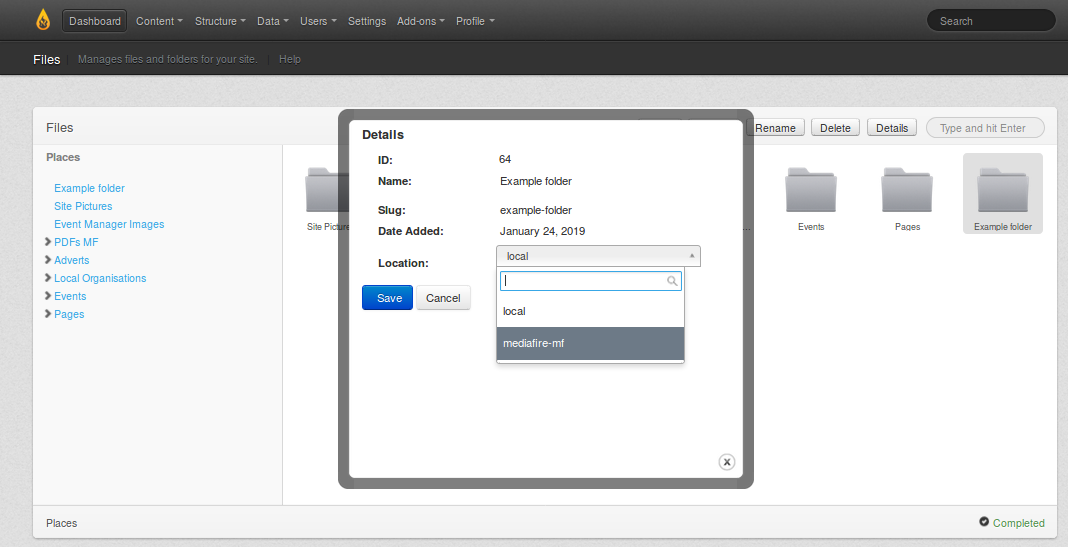Close the Details dialog with X icon
Image resolution: width=1068 pixels, height=547 pixels.
click(727, 461)
